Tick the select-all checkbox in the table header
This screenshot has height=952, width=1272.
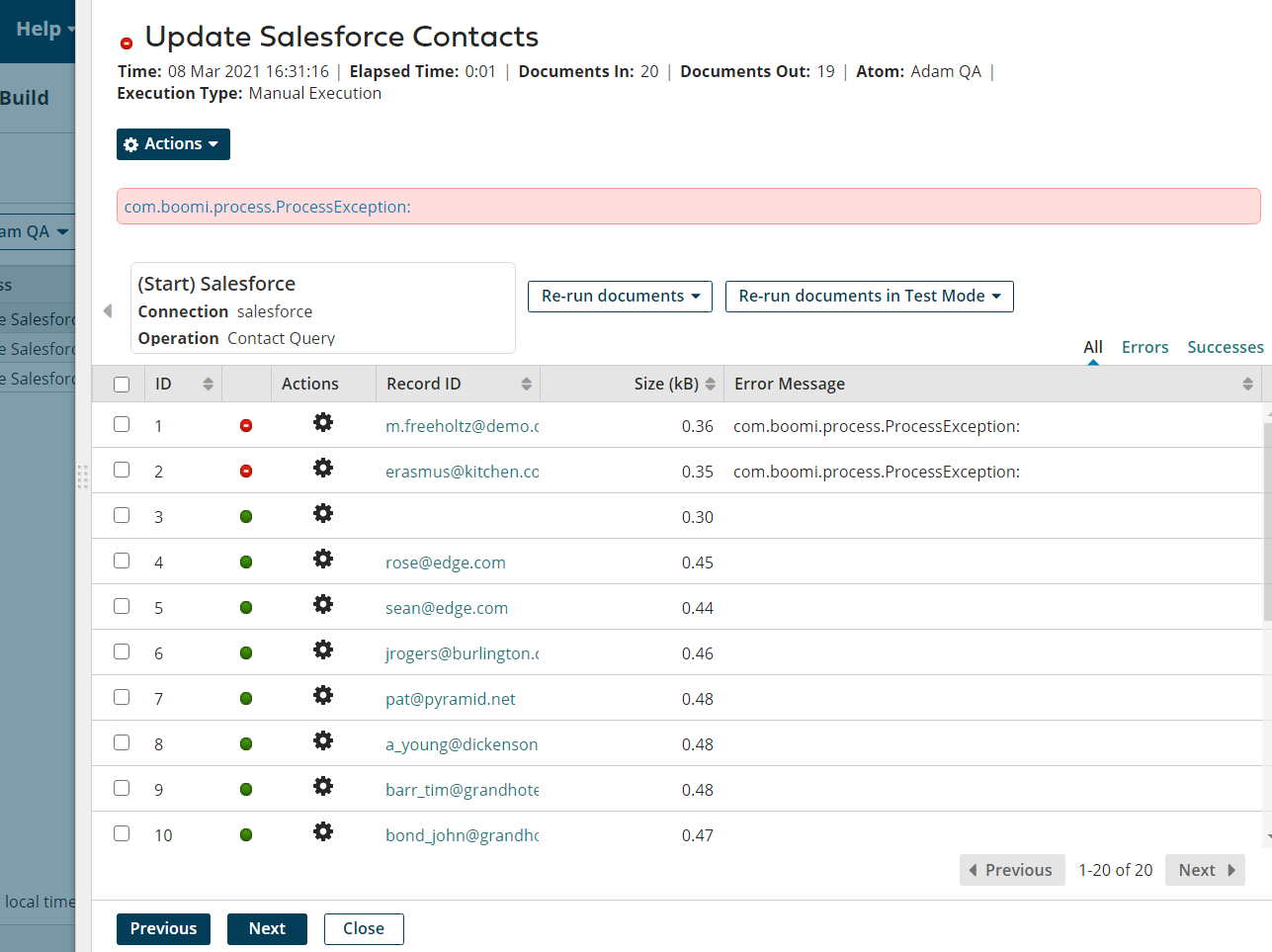[122, 385]
